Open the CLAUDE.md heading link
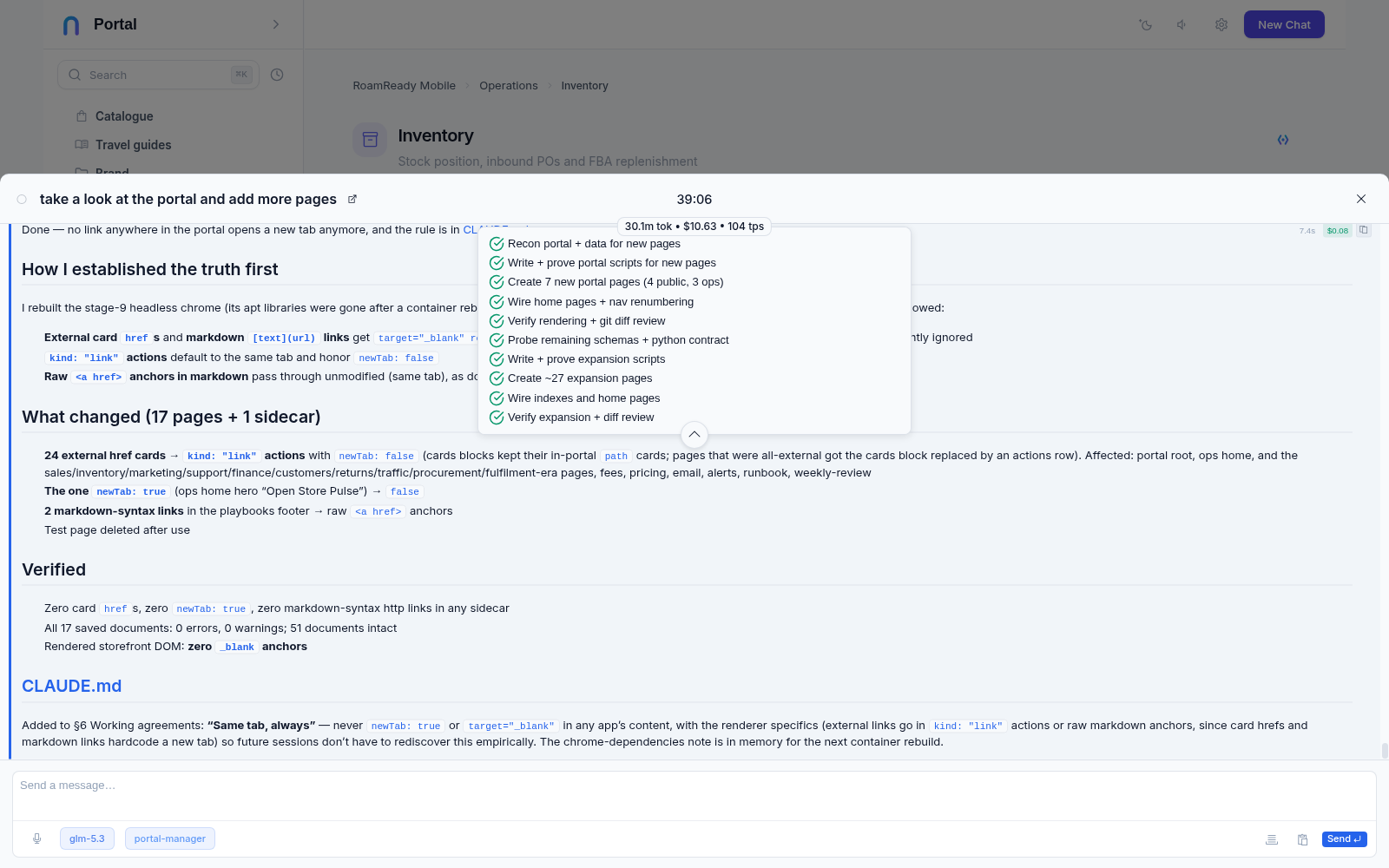The width and height of the screenshot is (1389, 868). [x=71, y=686]
